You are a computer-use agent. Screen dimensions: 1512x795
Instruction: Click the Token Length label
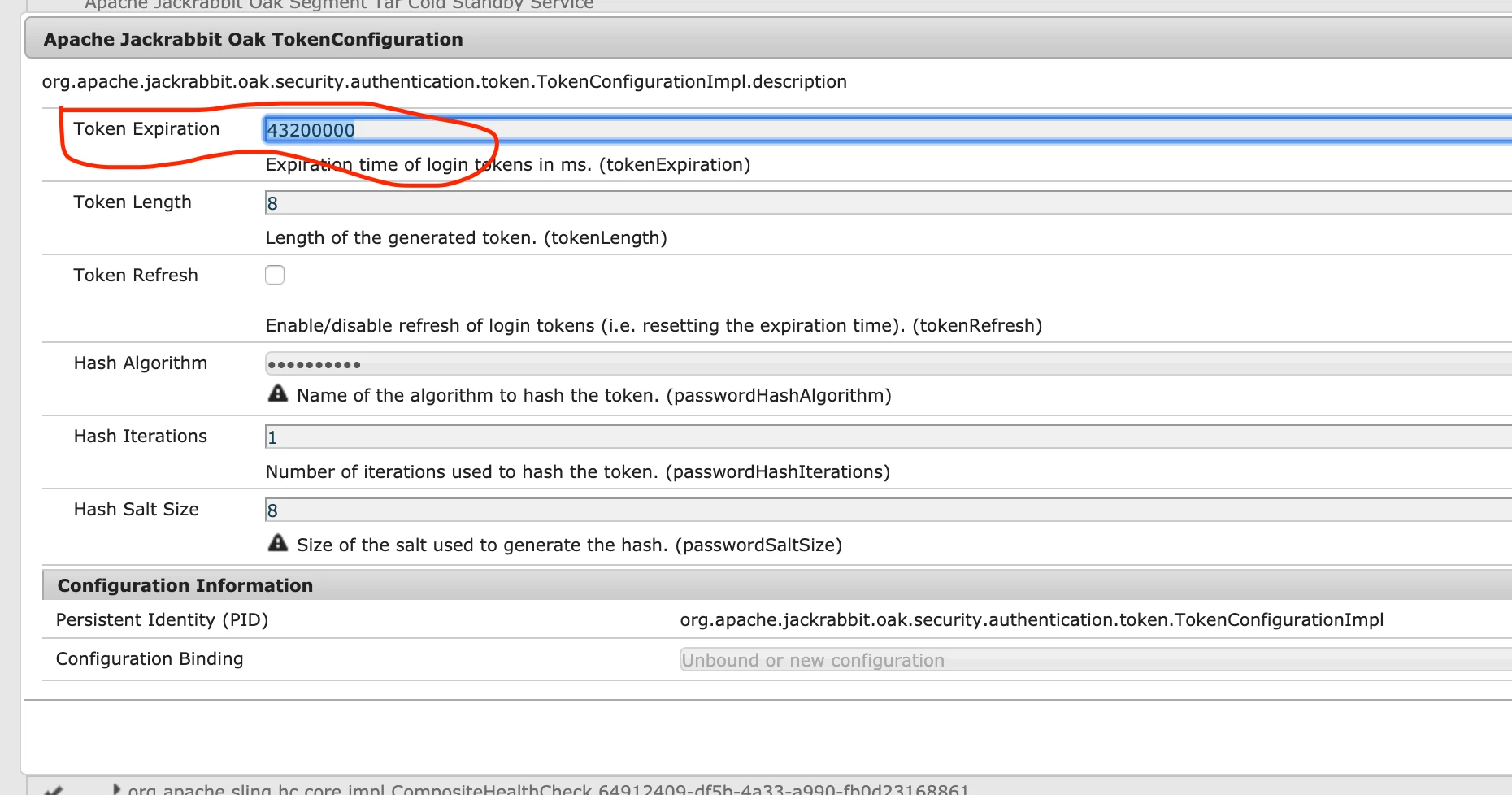133,202
